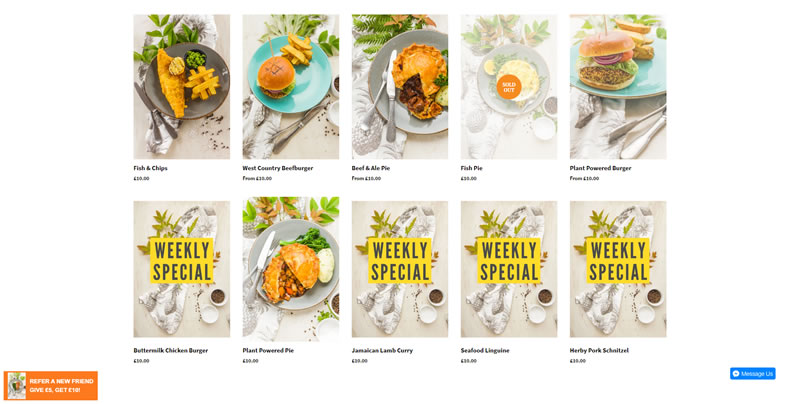Click the Buttermilk Chicken Burger title link

coord(171,350)
